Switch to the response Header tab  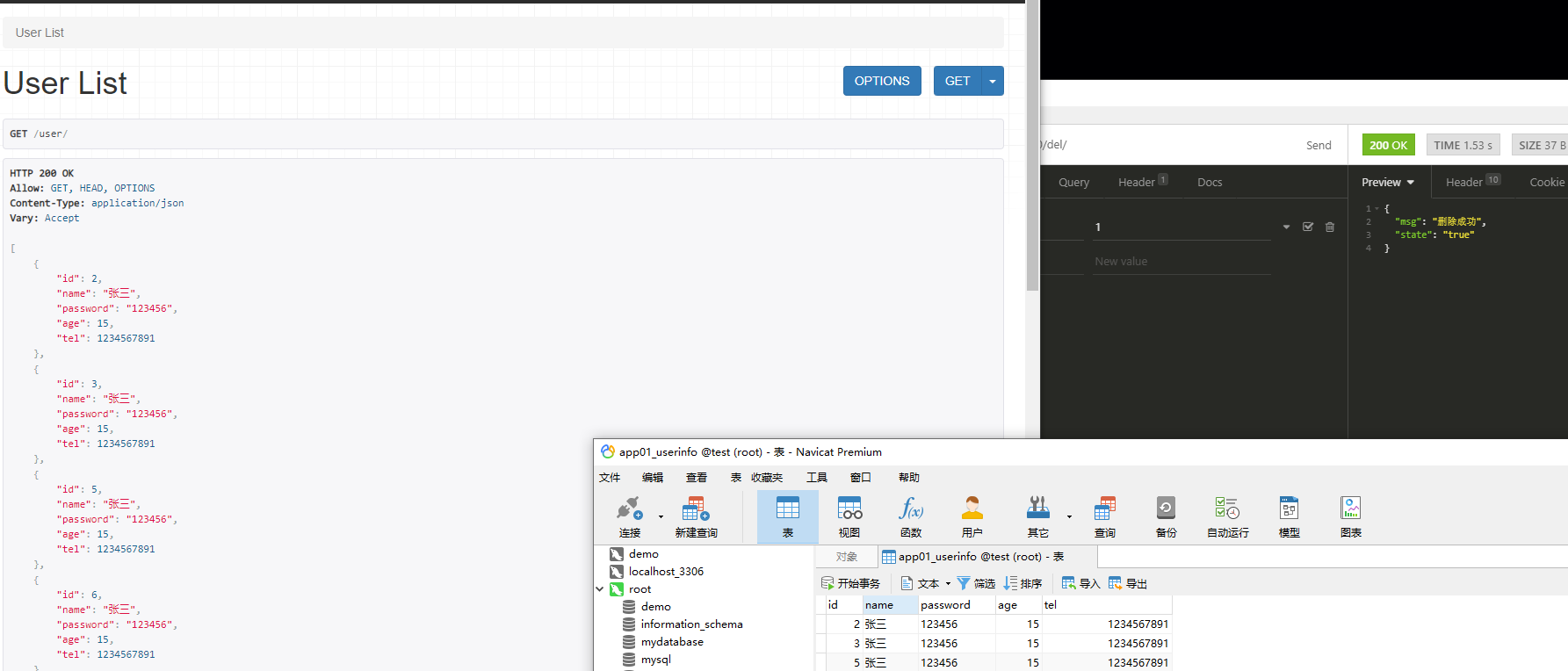[x=1473, y=182]
